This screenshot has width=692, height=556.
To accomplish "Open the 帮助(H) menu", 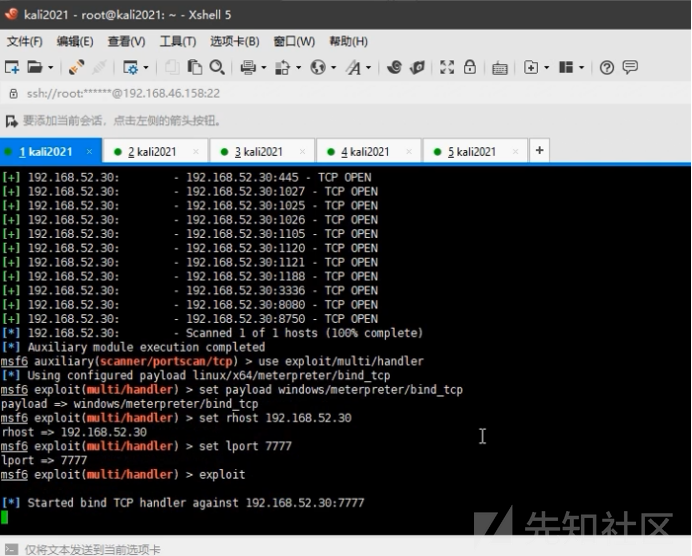I will pos(348,41).
